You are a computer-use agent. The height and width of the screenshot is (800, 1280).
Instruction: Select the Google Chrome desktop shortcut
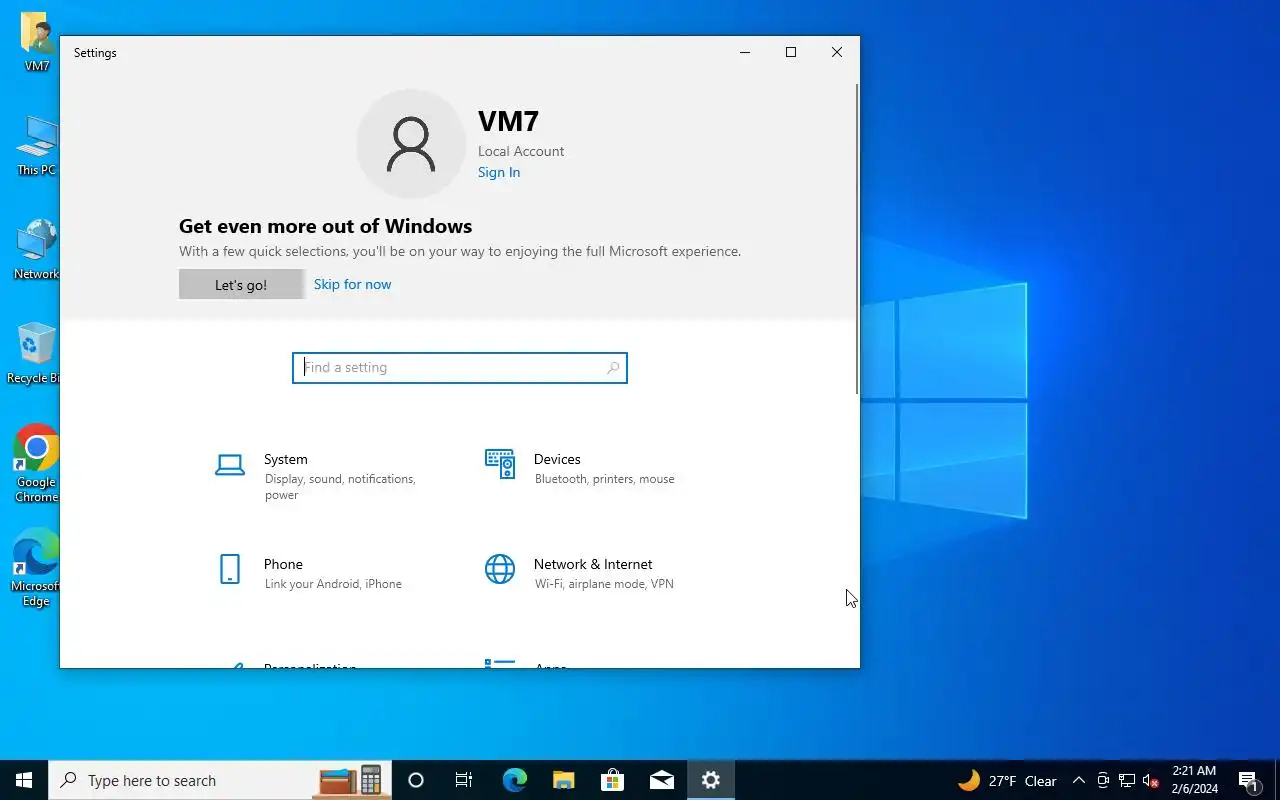[37, 464]
